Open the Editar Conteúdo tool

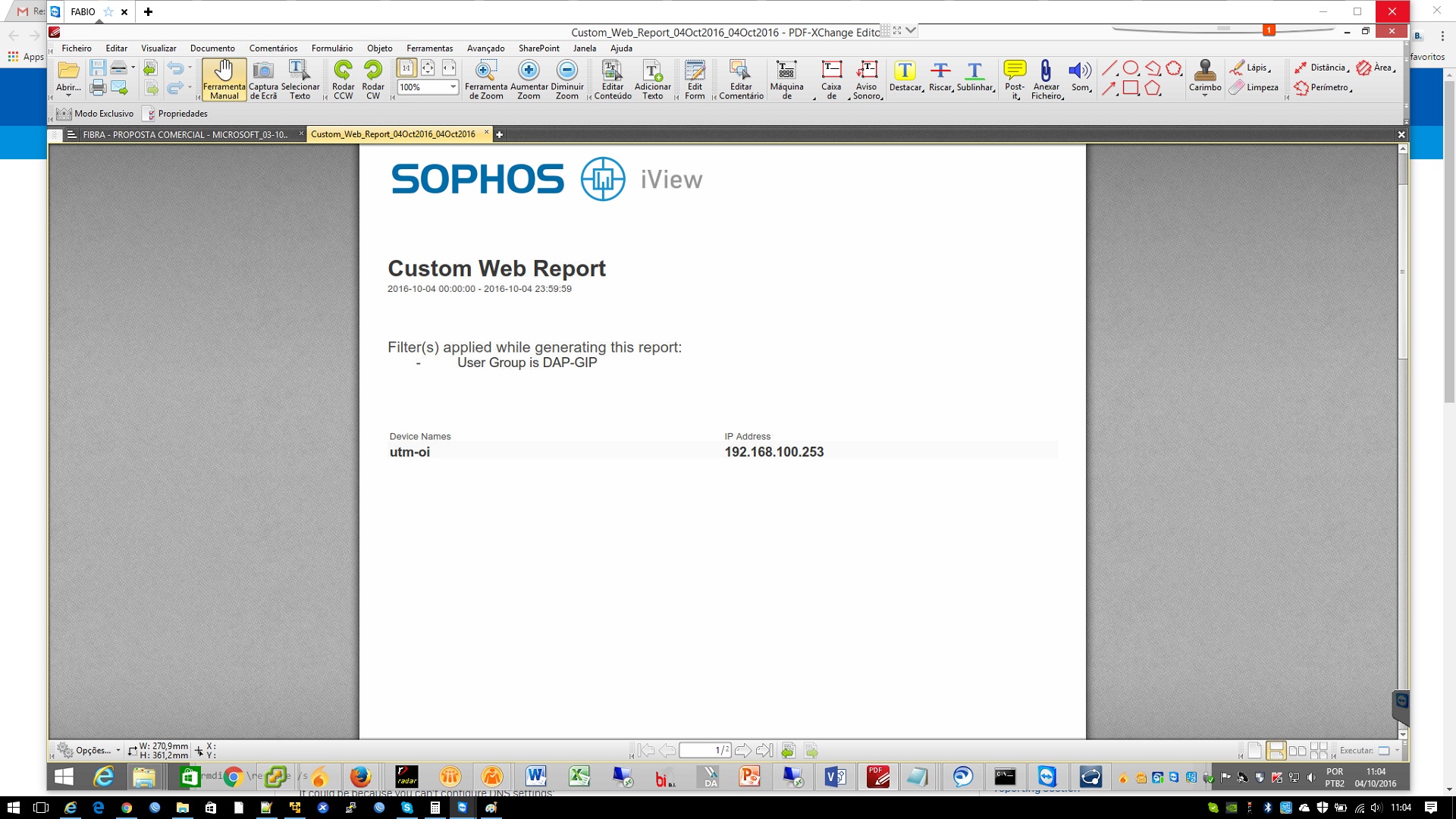613,80
